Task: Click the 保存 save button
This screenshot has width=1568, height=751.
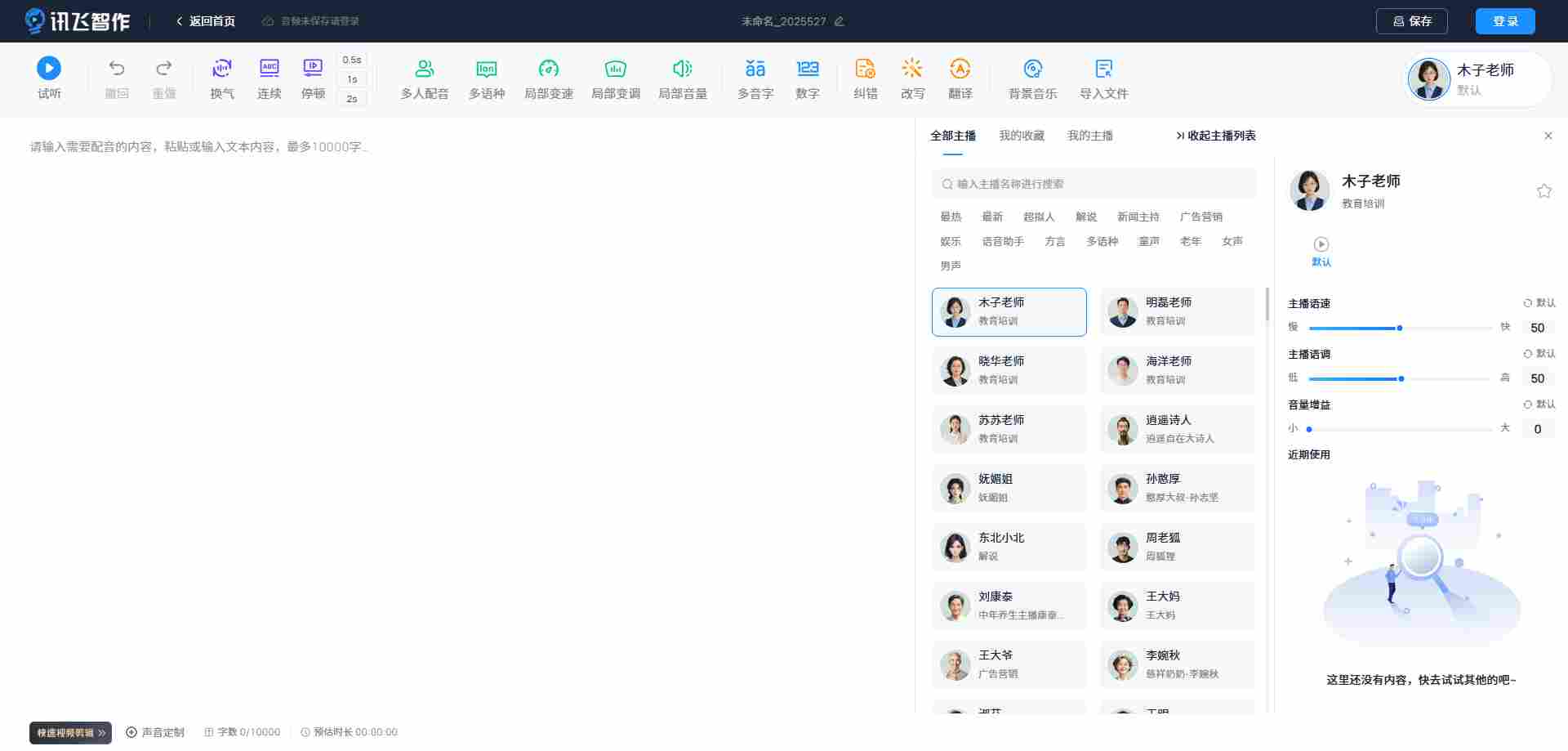Action: [x=1411, y=21]
